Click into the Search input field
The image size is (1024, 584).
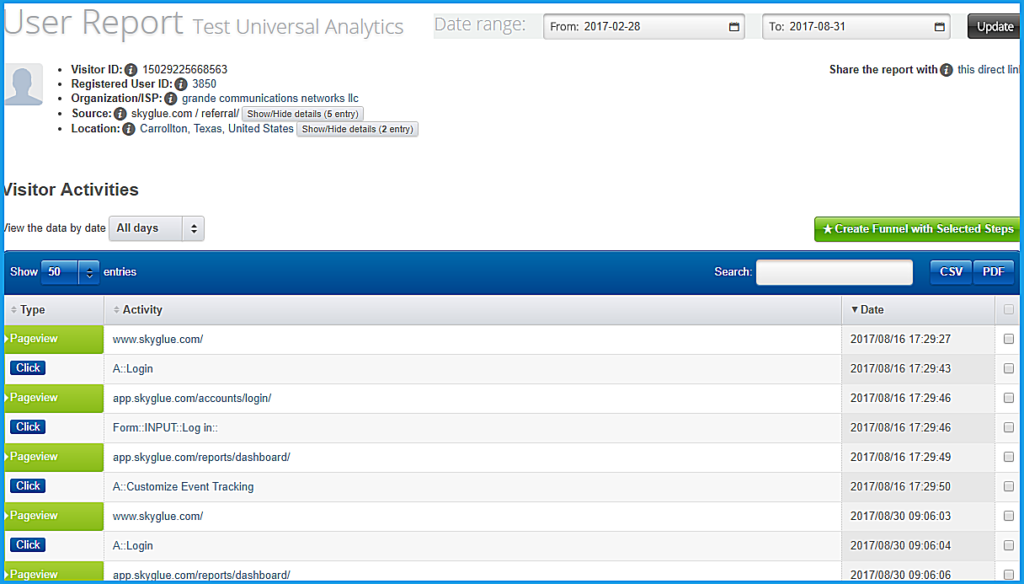[x=834, y=272]
